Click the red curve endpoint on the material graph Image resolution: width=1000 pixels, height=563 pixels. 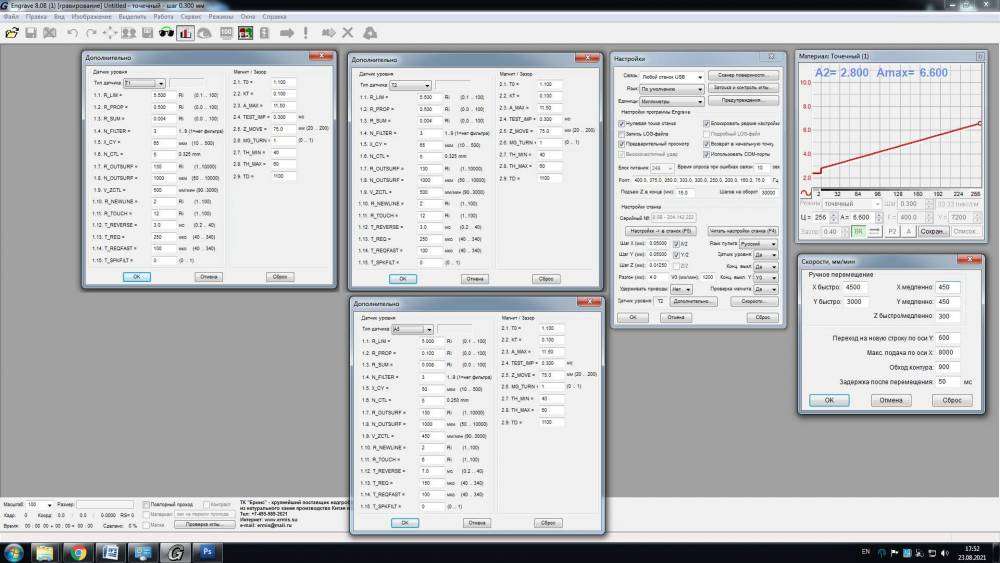(979, 123)
